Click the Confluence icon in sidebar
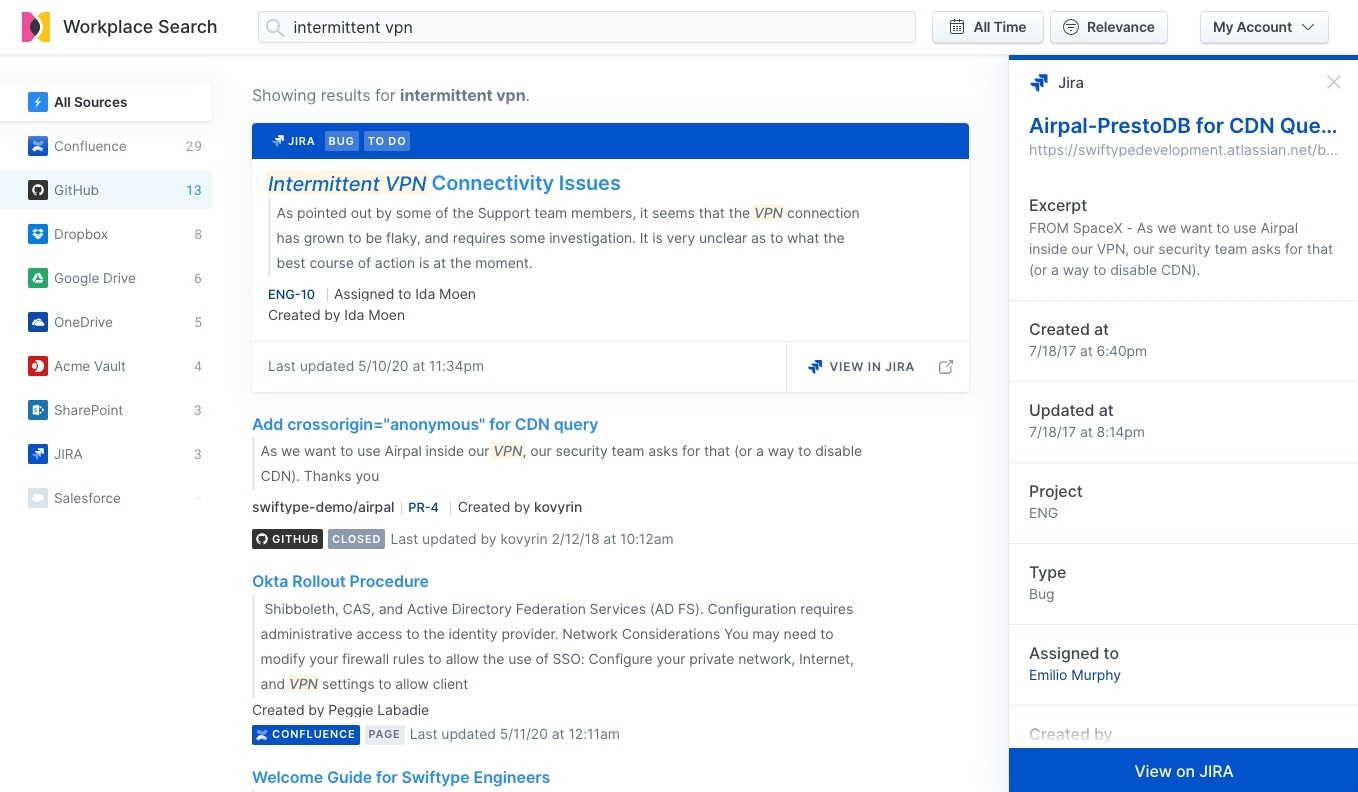The width and height of the screenshot is (1358, 792). (37, 146)
